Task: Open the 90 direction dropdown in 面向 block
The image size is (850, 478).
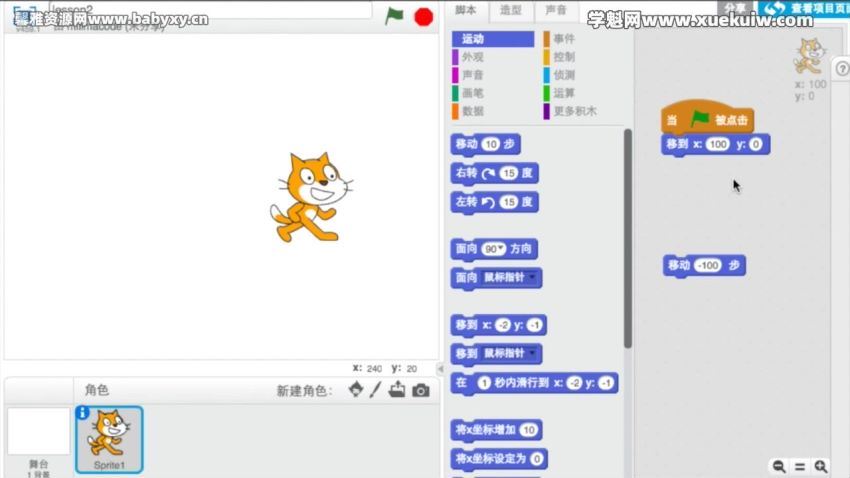Action: [493, 249]
